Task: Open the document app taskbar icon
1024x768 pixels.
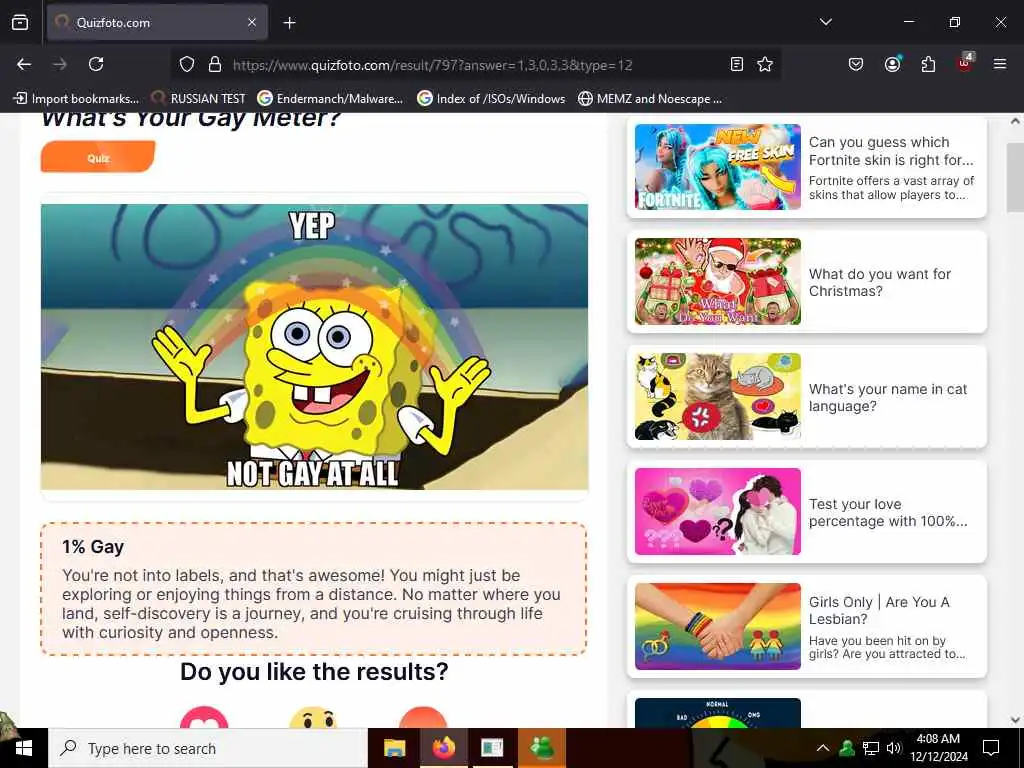Action: 492,748
